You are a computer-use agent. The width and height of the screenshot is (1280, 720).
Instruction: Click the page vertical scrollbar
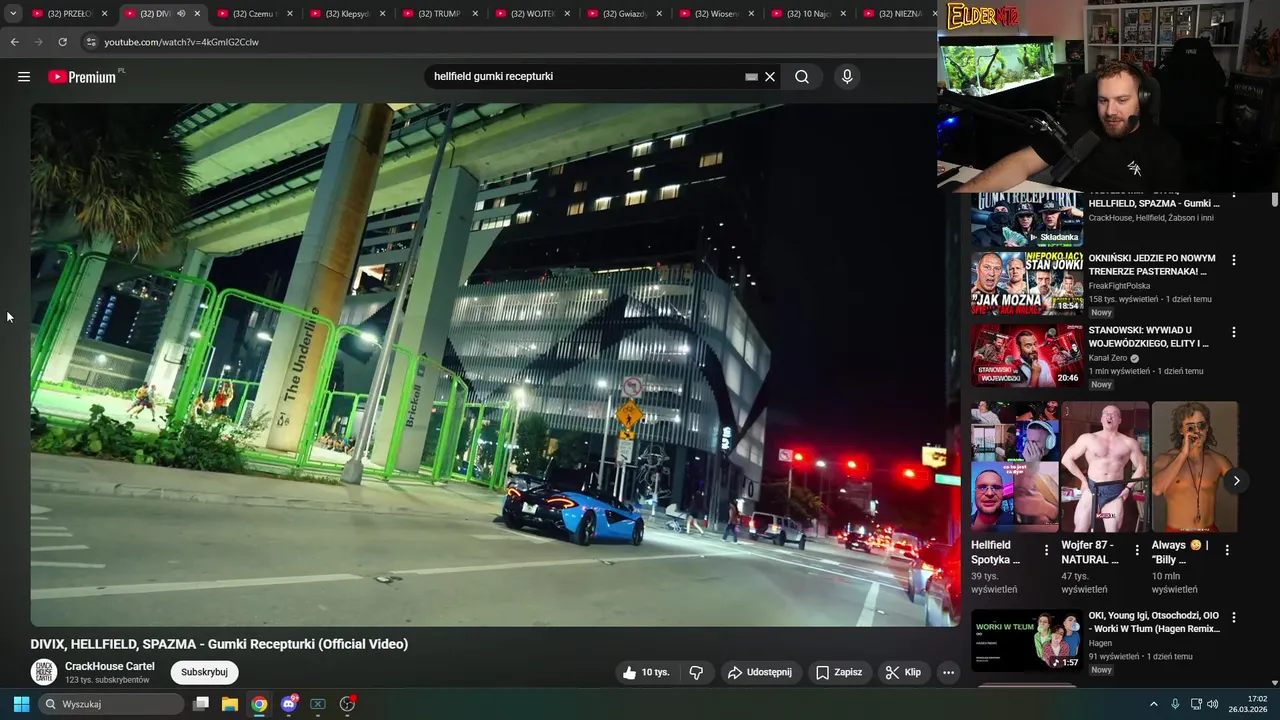pyautogui.click(x=1275, y=200)
